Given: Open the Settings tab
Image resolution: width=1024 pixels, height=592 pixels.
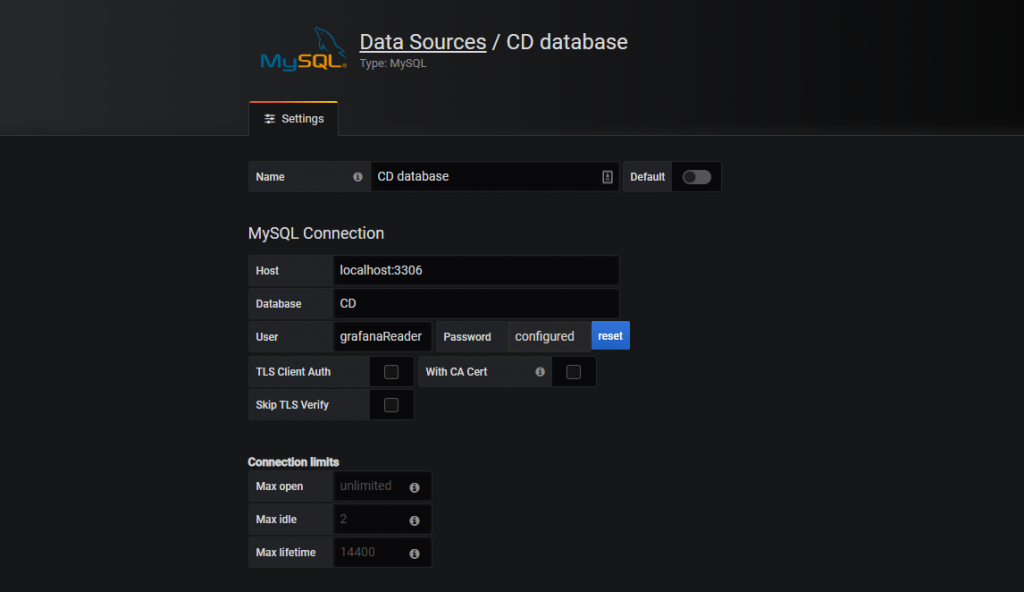Looking at the screenshot, I should [x=294, y=119].
